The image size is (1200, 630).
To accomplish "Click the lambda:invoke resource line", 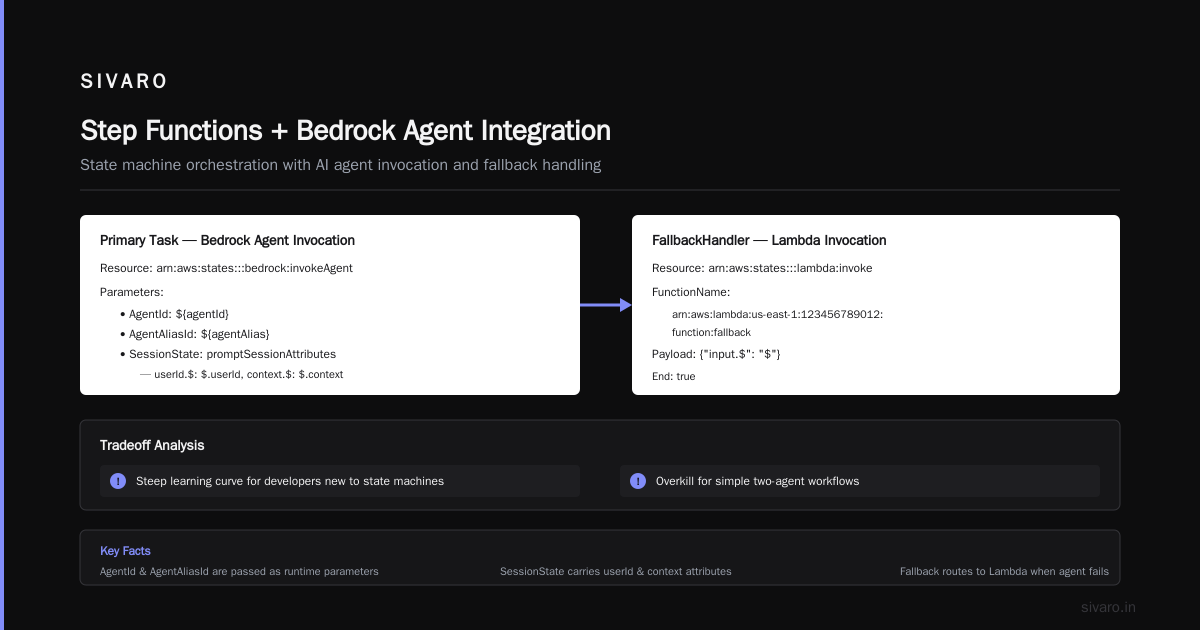I will pyautogui.click(x=762, y=268).
